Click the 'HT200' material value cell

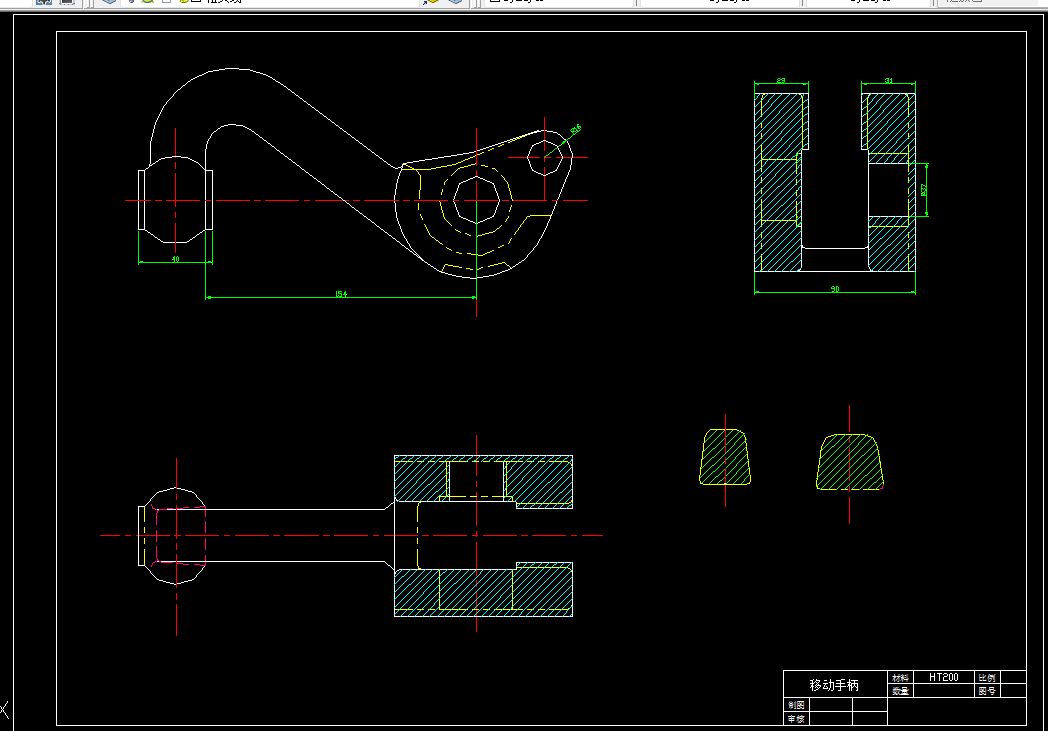pos(944,678)
